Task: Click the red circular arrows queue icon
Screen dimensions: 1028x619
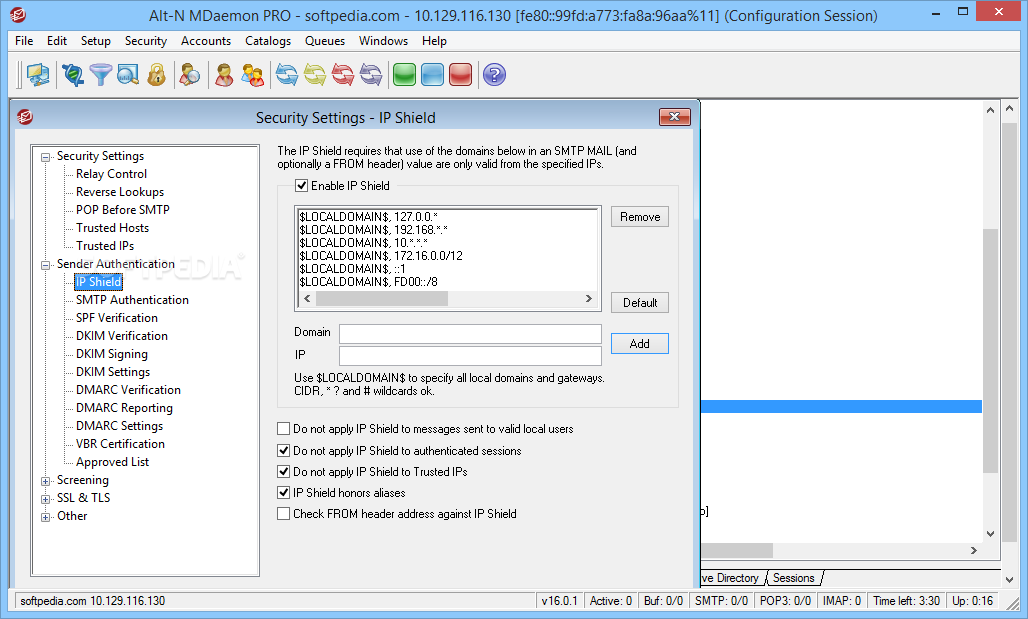Action: [x=343, y=75]
